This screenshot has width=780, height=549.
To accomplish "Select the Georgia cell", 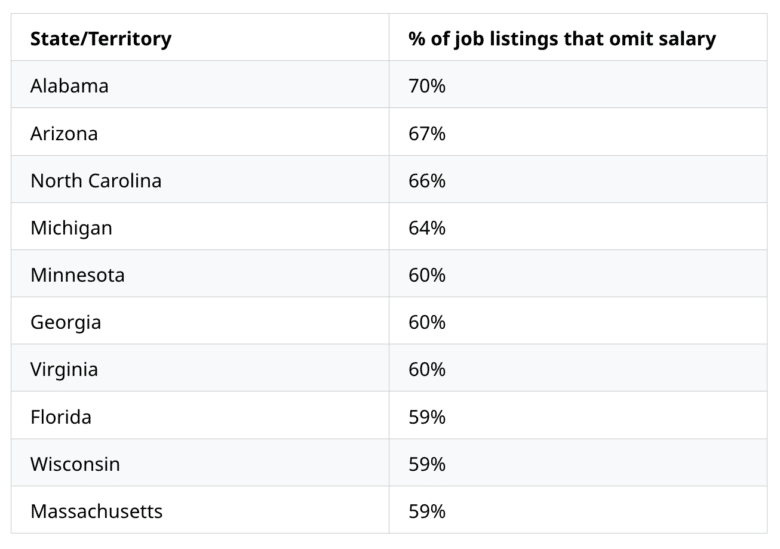I will click(x=66, y=323).
